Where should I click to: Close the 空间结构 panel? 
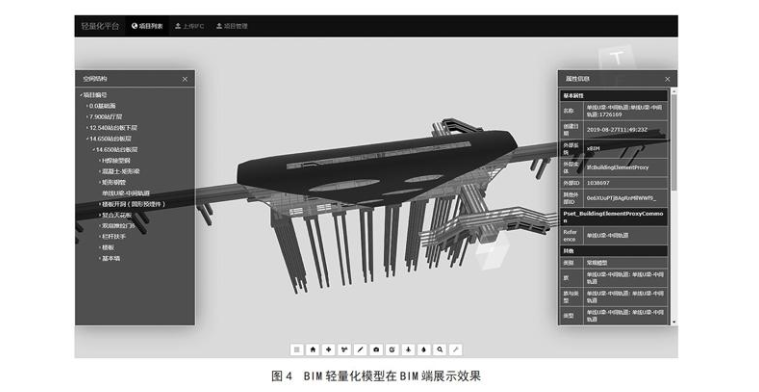pos(184,79)
